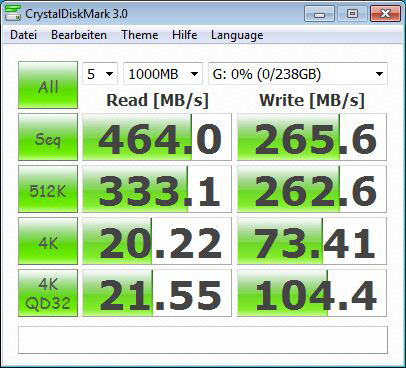Click the 4K QD32 write result 104.4
Image resolution: width=406 pixels, height=368 pixels.
(312, 293)
